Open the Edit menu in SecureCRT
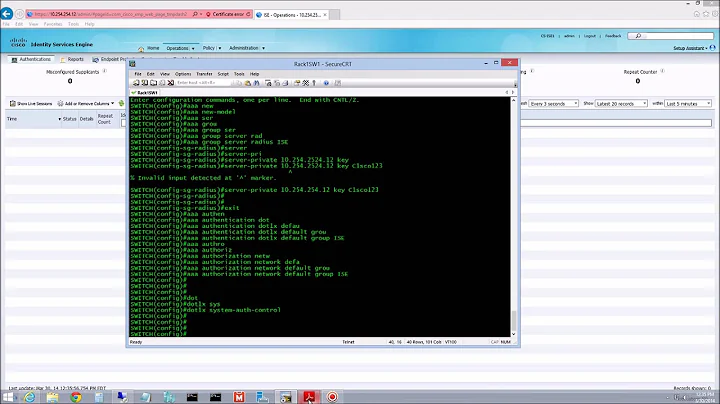The width and height of the screenshot is (720, 404). click(151, 74)
